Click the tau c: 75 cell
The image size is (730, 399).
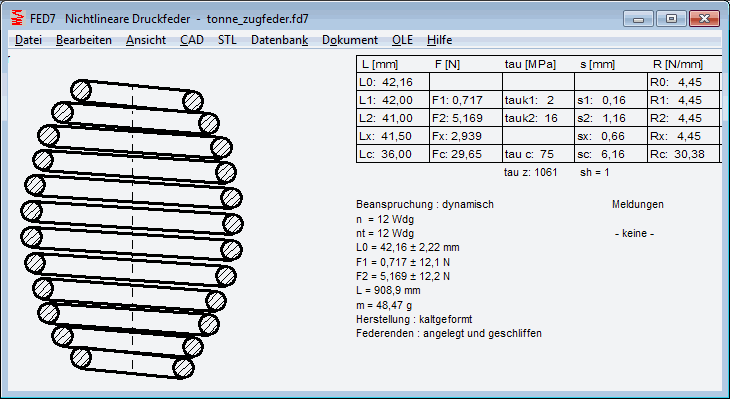538,154
